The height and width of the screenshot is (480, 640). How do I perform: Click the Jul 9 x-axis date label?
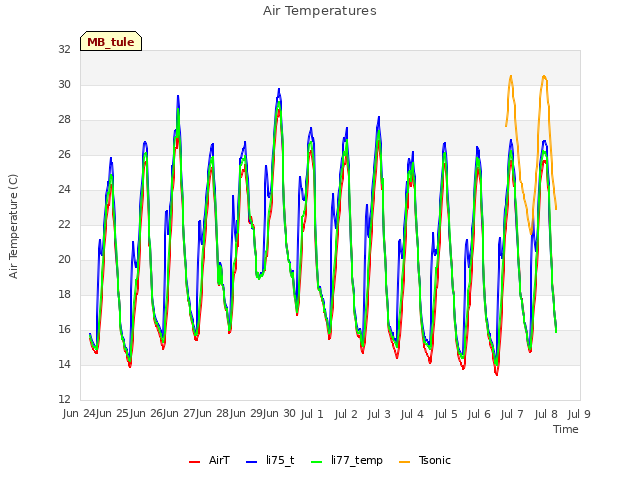pos(579,414)
